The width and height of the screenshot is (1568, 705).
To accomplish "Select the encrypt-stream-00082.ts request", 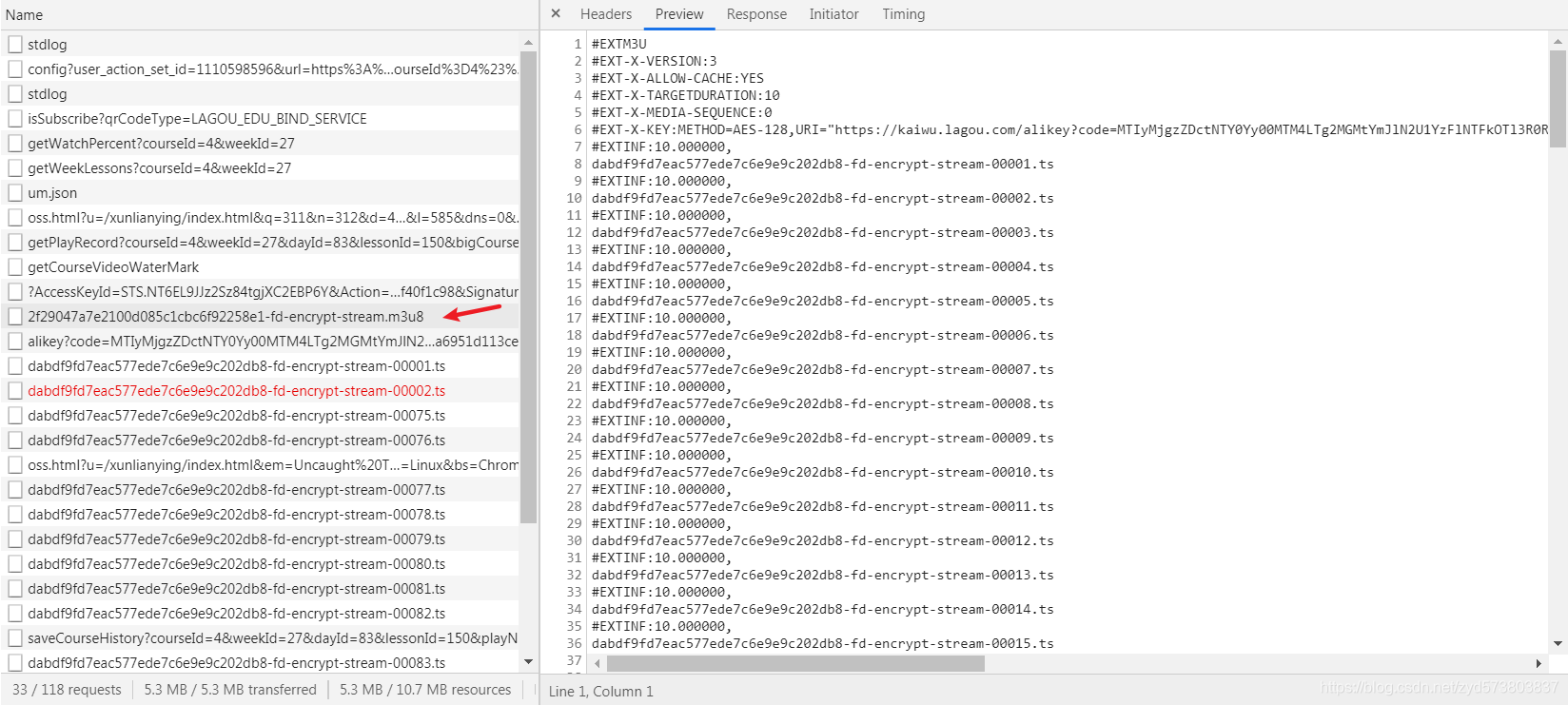I will click(260, 614).
